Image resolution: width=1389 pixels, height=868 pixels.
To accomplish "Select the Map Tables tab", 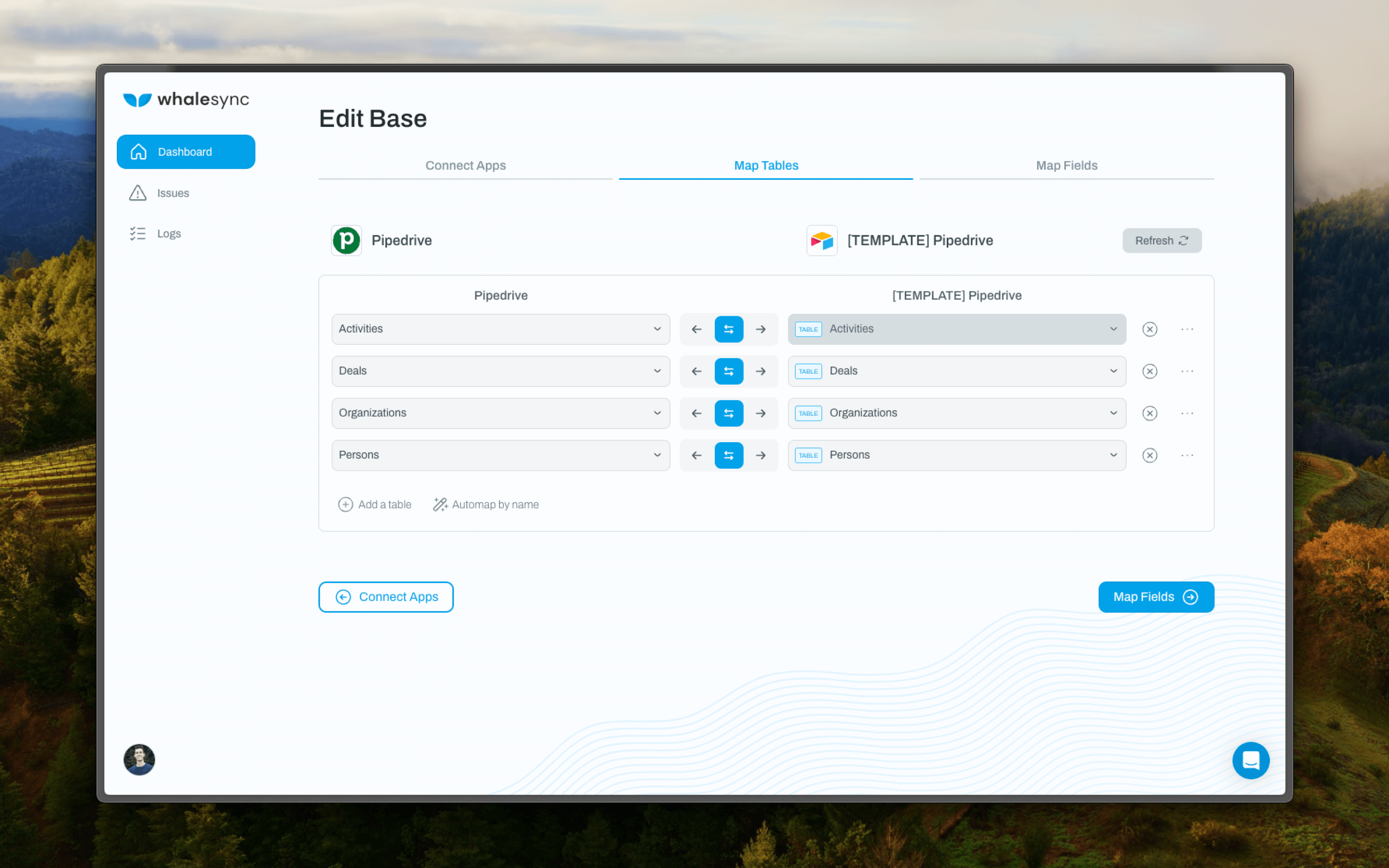I will coord(766,165).
